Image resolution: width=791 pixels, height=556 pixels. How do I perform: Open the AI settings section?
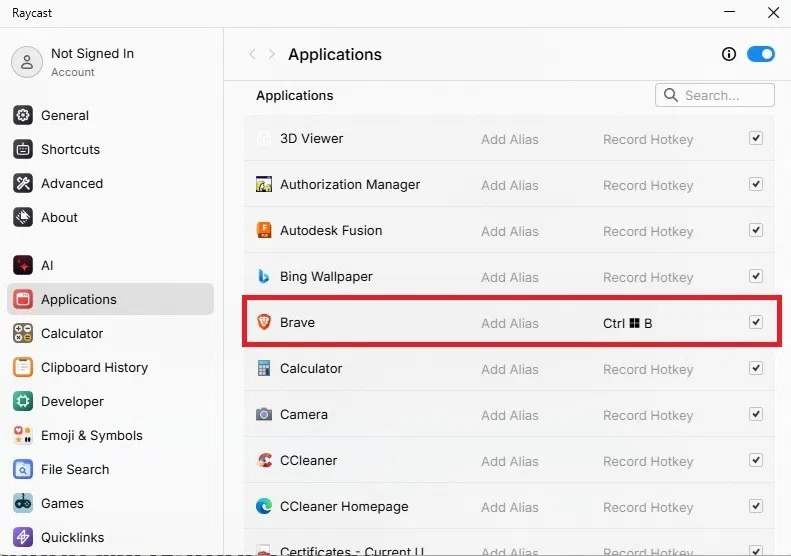tap(47, 266)
